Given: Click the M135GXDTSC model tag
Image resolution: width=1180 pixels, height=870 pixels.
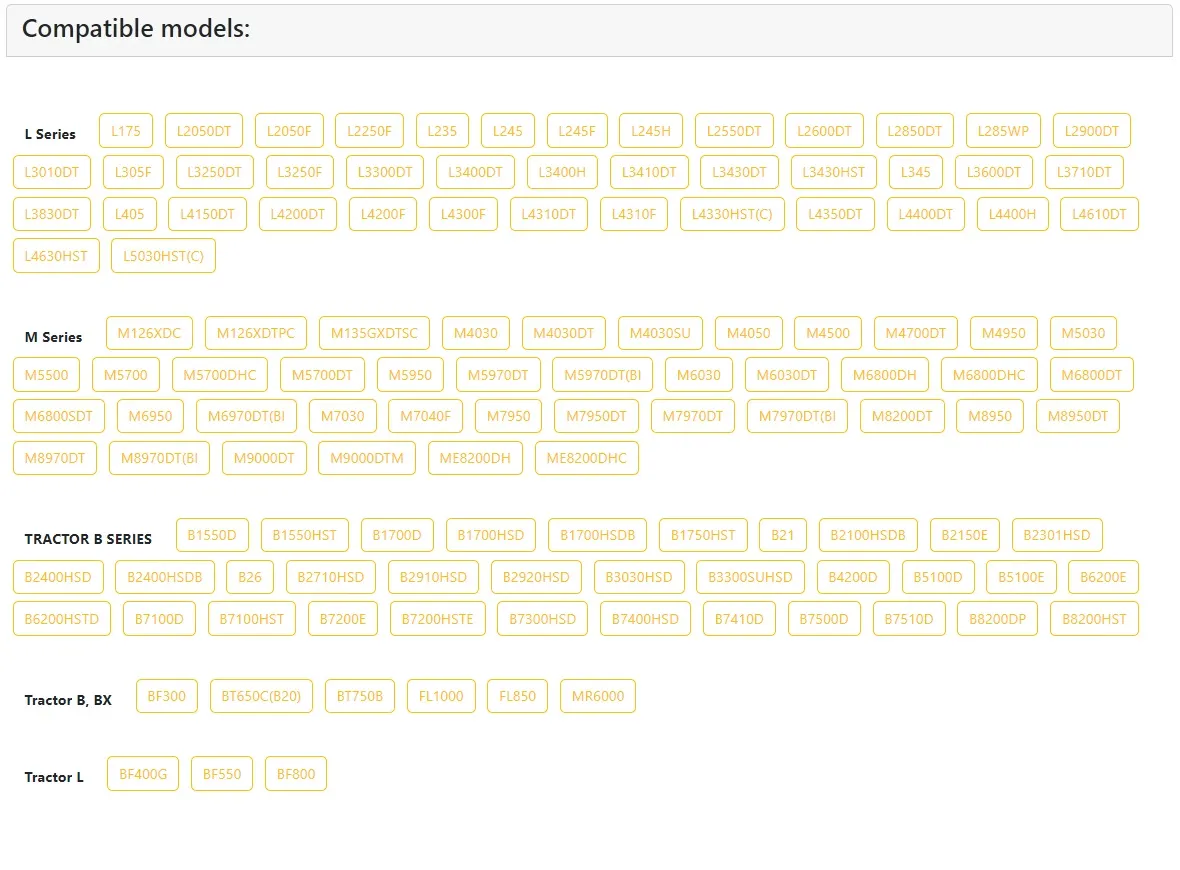Looking at the screenshot, I should (x=374, y=333).
